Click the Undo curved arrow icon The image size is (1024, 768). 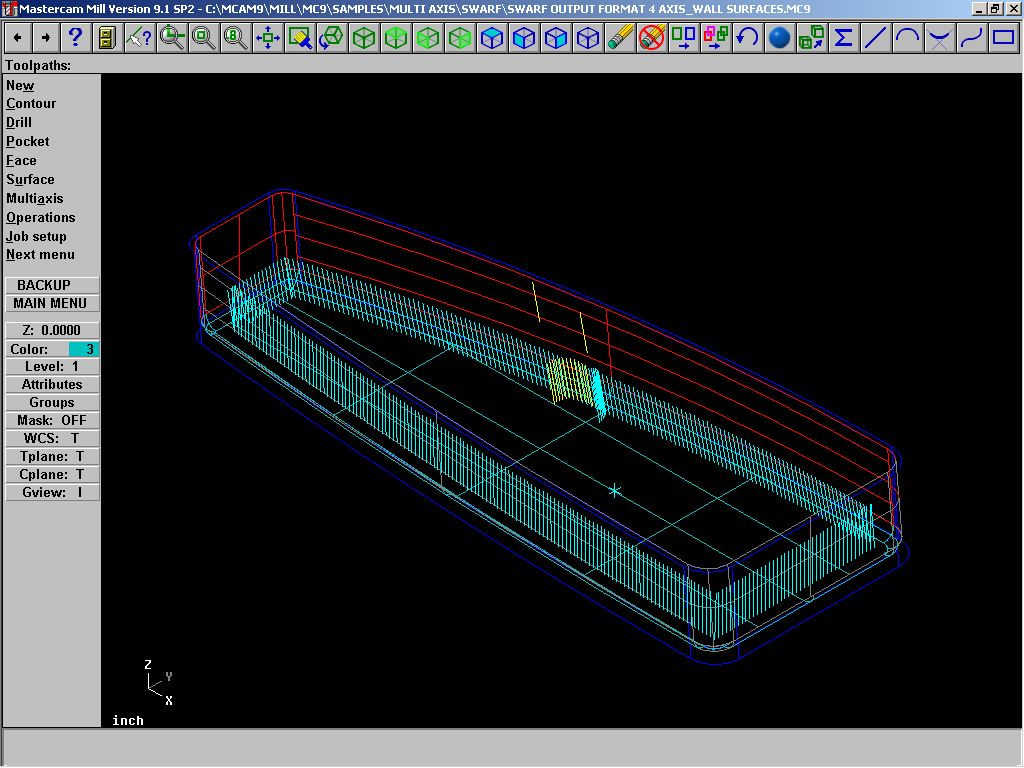(748, 38)
